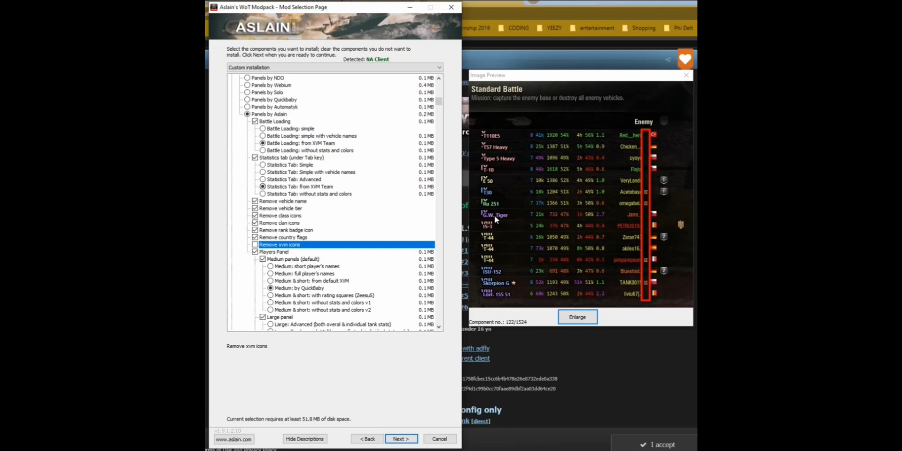This screenshot has width=902, height=451.
Task: Click the component list scroll up arrow
Action: tap(439, 78)
